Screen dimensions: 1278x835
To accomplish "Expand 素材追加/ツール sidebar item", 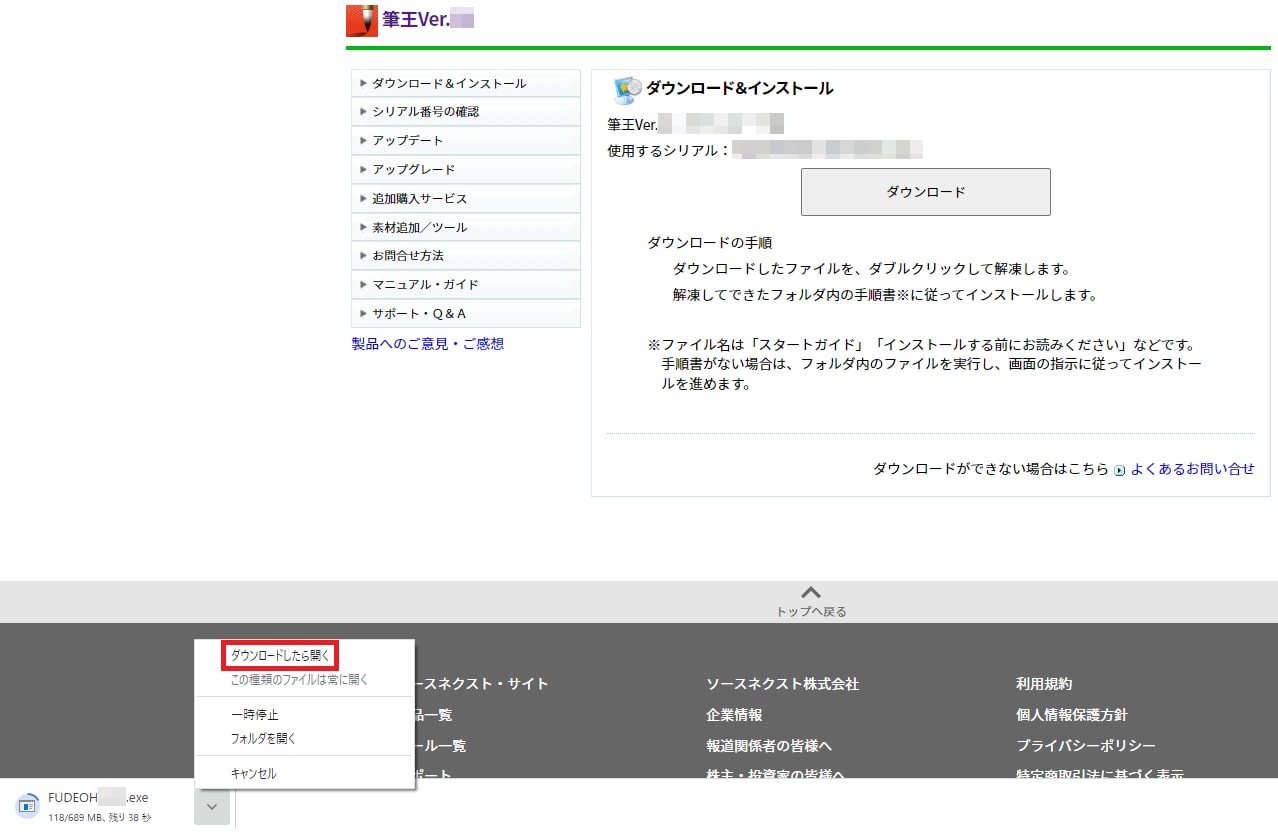I will point(466,228).
